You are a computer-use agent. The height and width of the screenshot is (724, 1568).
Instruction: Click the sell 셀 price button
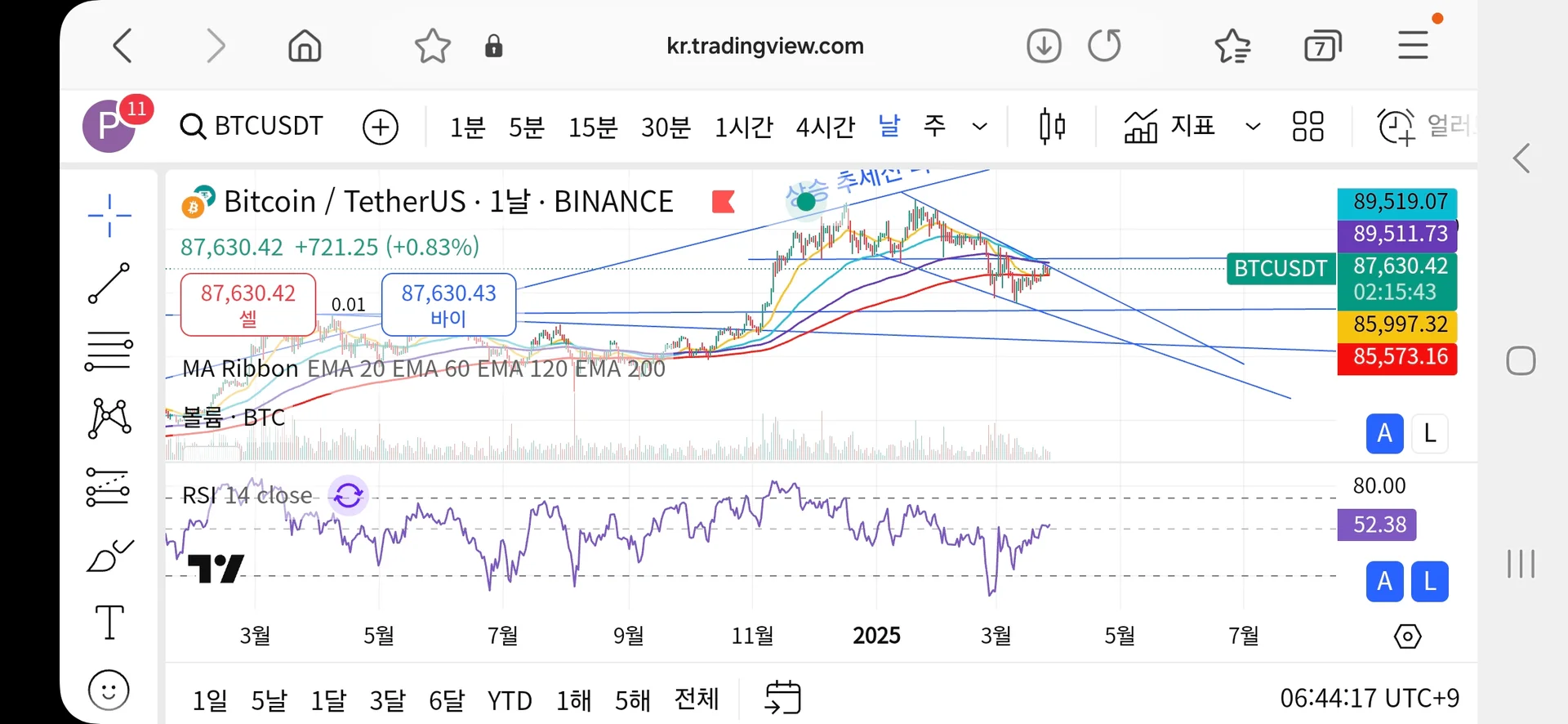point(248,304)
